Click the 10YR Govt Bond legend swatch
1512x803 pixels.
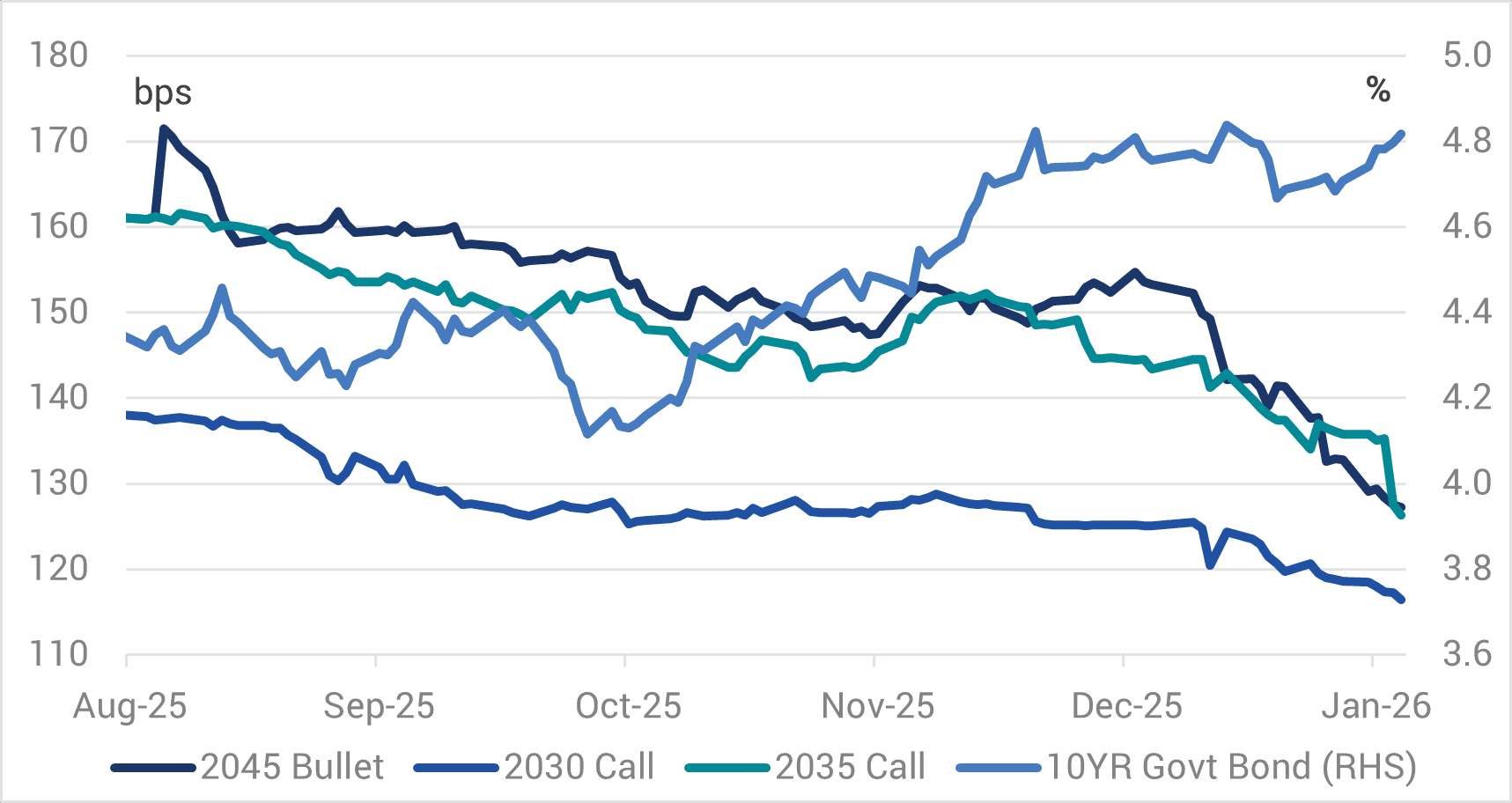point(999,768)
